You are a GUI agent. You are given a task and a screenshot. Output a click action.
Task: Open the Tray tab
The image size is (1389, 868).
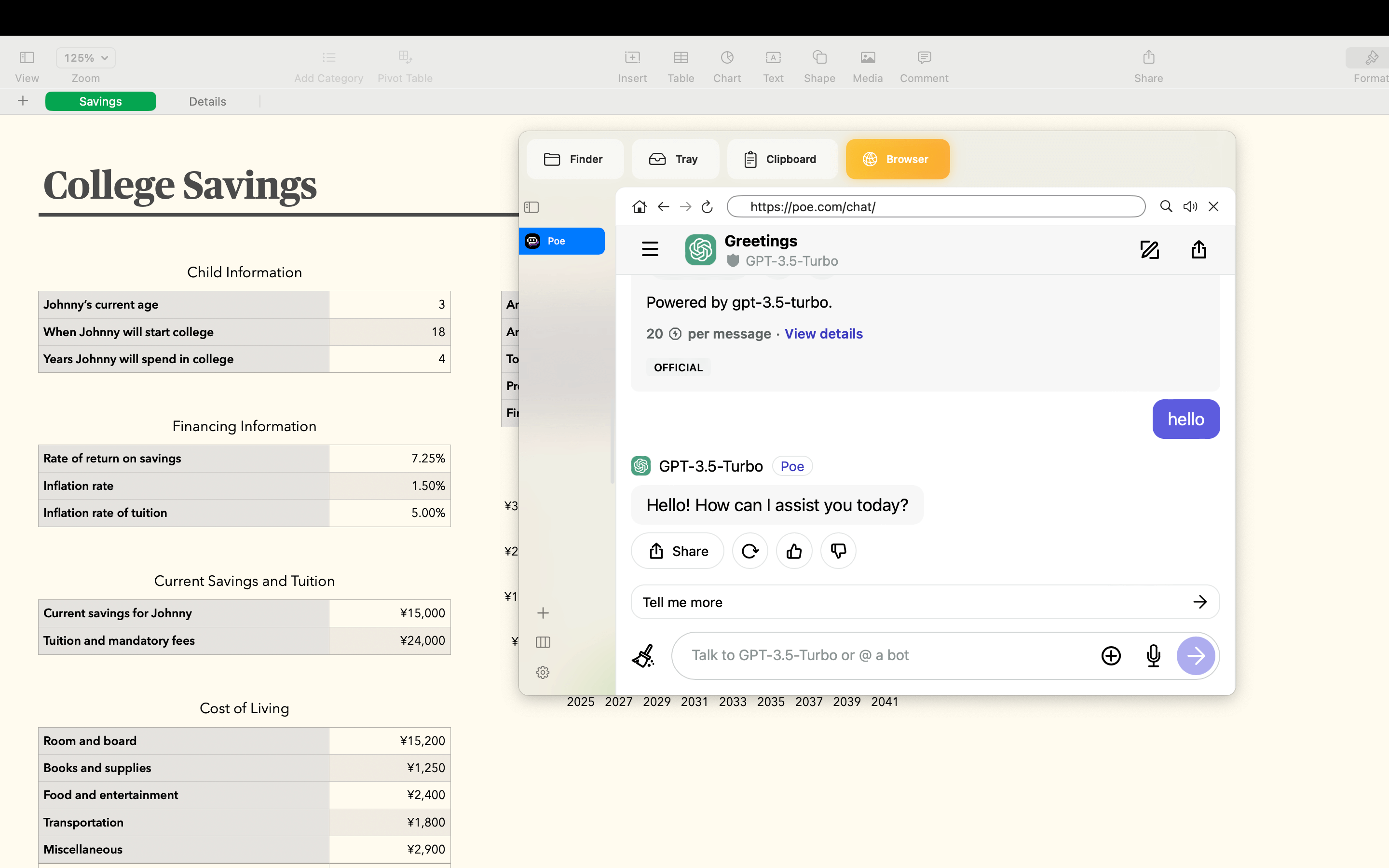pyautogui.click(x=675, y=159)
